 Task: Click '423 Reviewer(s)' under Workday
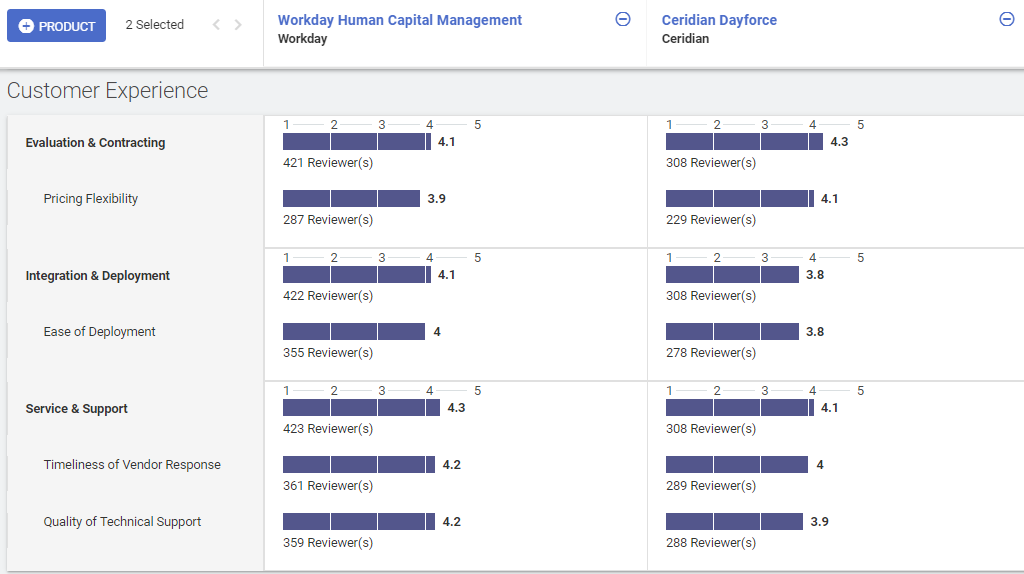pyautogui.click(x=328, y=429)
